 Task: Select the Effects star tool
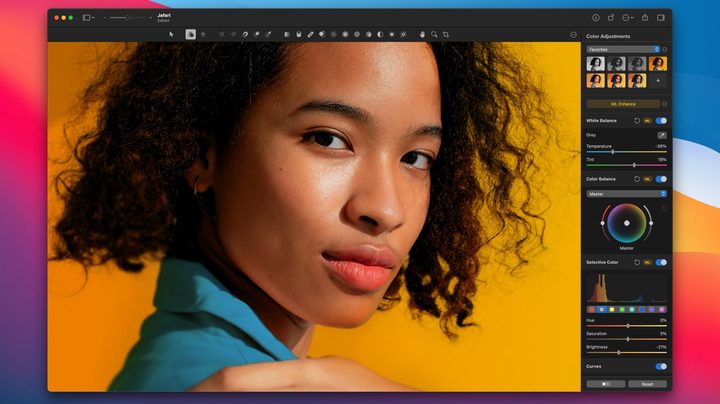coord(203,34)
